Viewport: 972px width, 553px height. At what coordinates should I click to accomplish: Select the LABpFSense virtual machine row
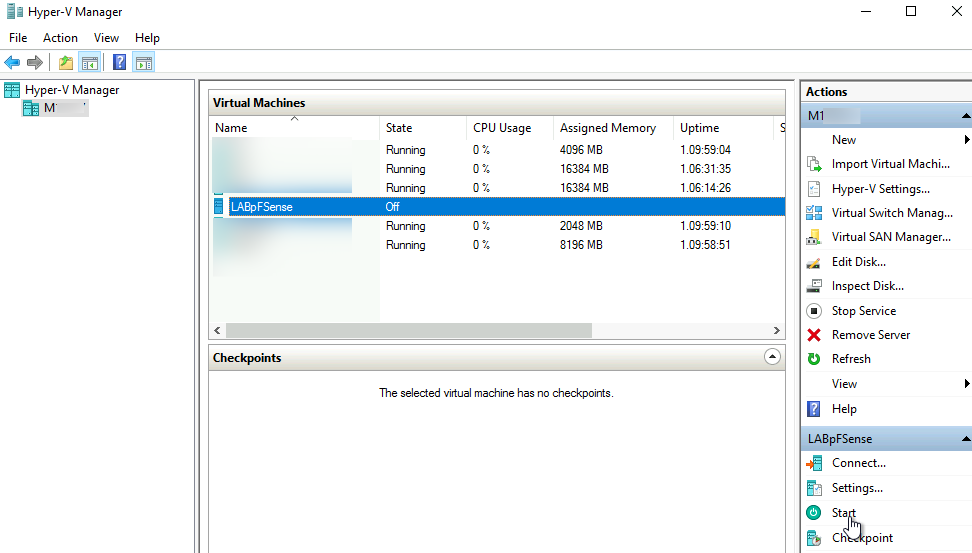pyautogui.click(x=498, y=206)
